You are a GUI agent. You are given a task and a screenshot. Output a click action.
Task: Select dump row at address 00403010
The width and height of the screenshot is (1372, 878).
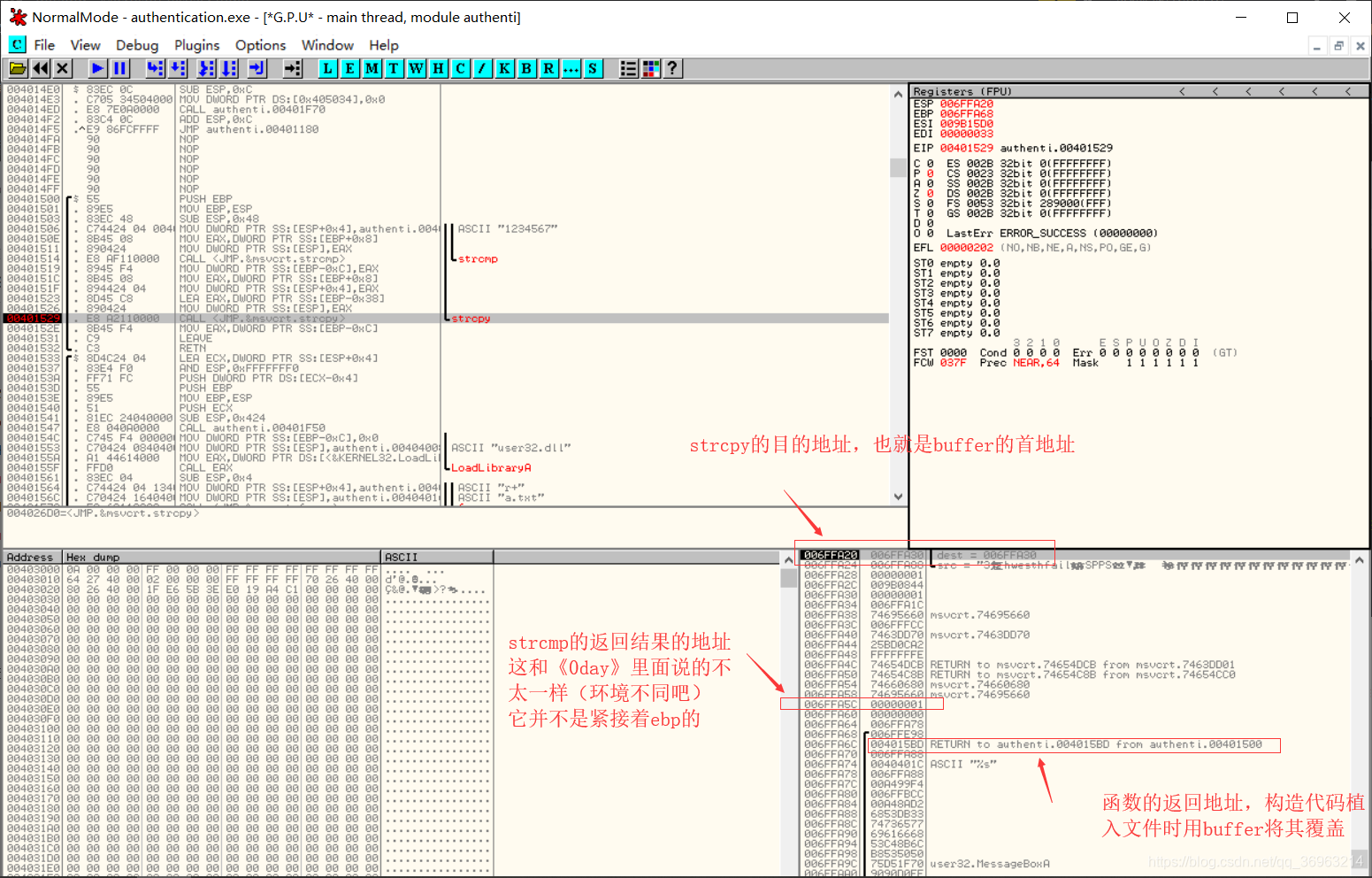coord(247,580)
